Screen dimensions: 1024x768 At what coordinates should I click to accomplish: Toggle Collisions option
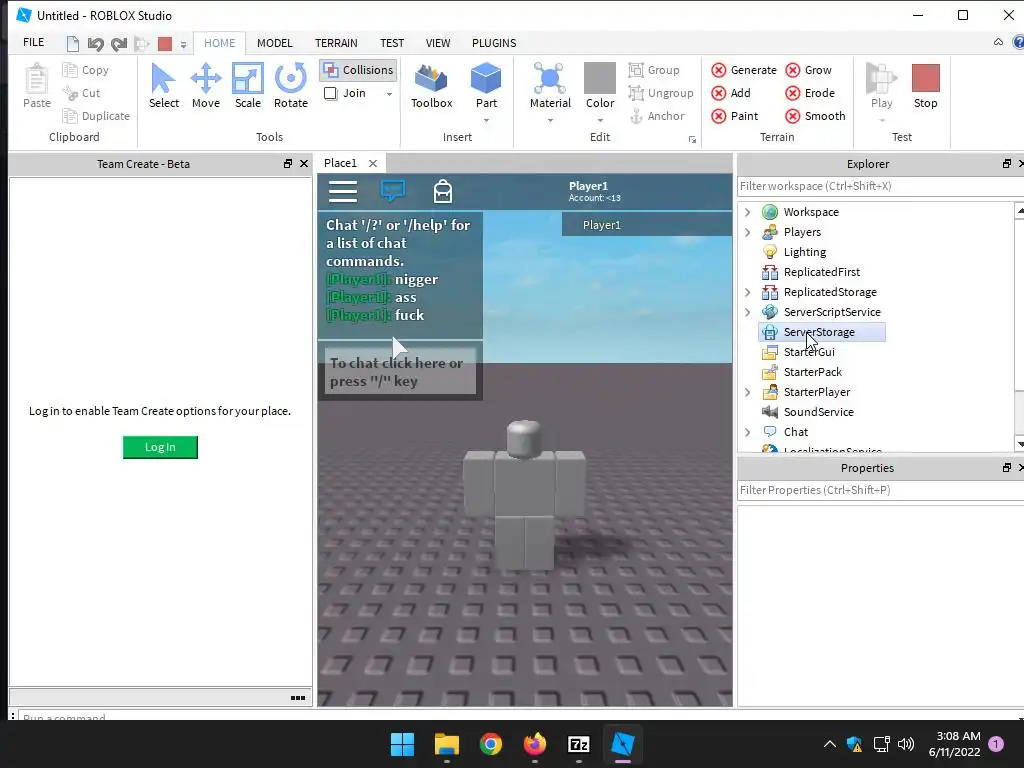(x=359, y=70)
